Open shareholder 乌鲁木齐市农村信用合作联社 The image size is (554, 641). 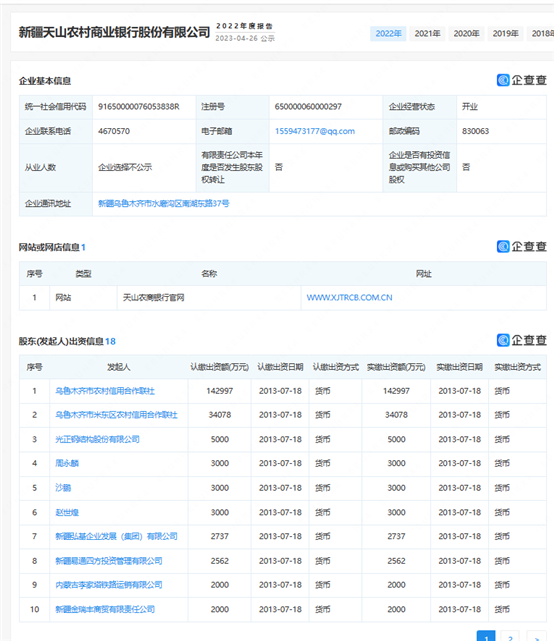(105, 391)
